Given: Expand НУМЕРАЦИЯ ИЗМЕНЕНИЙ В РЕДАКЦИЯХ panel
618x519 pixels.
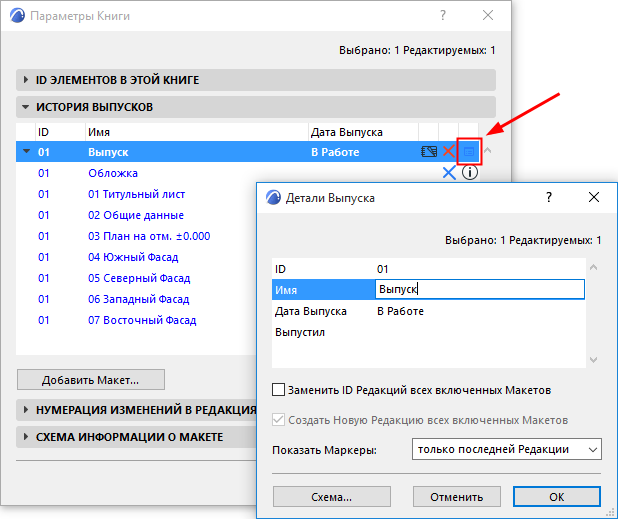Looking at the screenshot, I should click(x=26, y=410).
